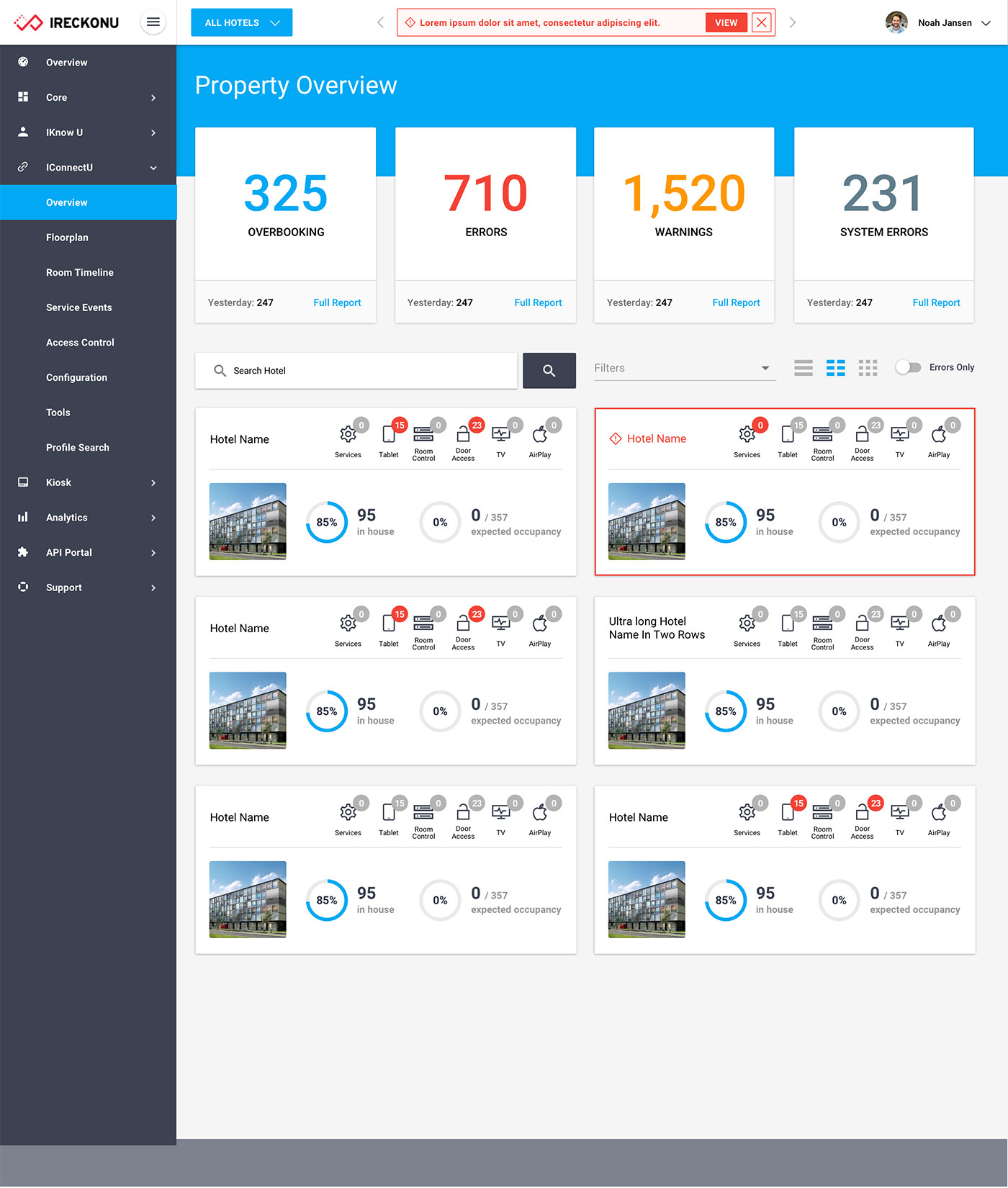Go to next alert arrow
The width and height of the screenshot is (1008, 1188).
tap(792, 22)
